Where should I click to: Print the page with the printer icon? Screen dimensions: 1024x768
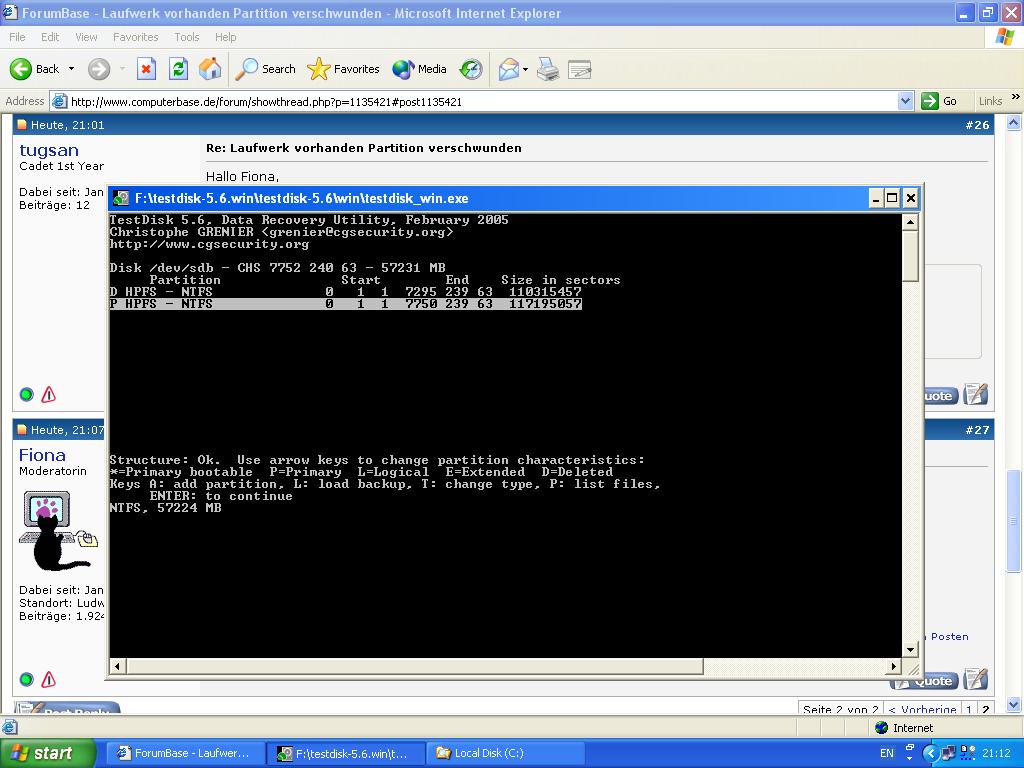point(548,69)
